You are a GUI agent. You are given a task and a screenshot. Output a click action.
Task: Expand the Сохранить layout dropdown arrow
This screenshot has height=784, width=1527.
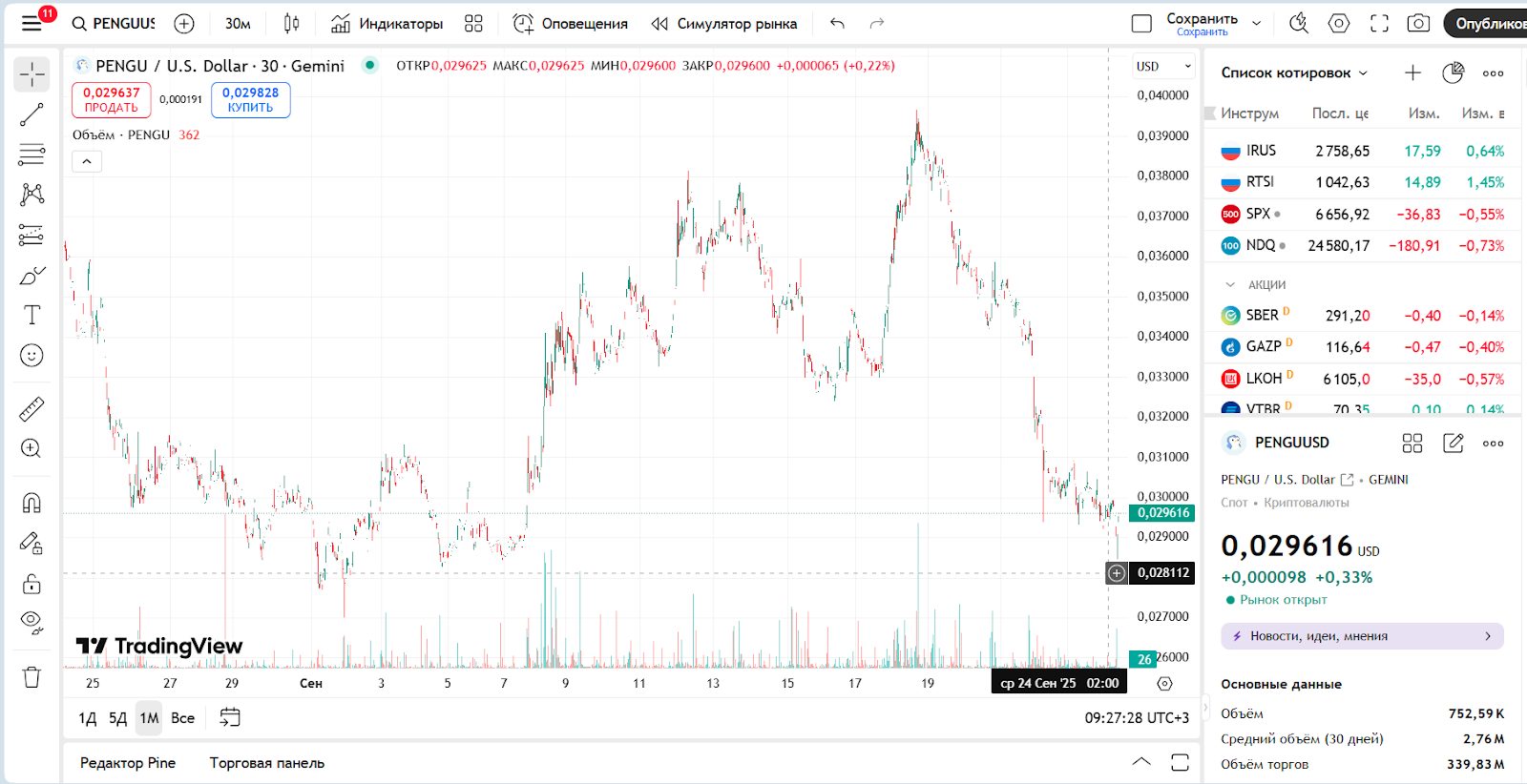(x=1257, y=23)
